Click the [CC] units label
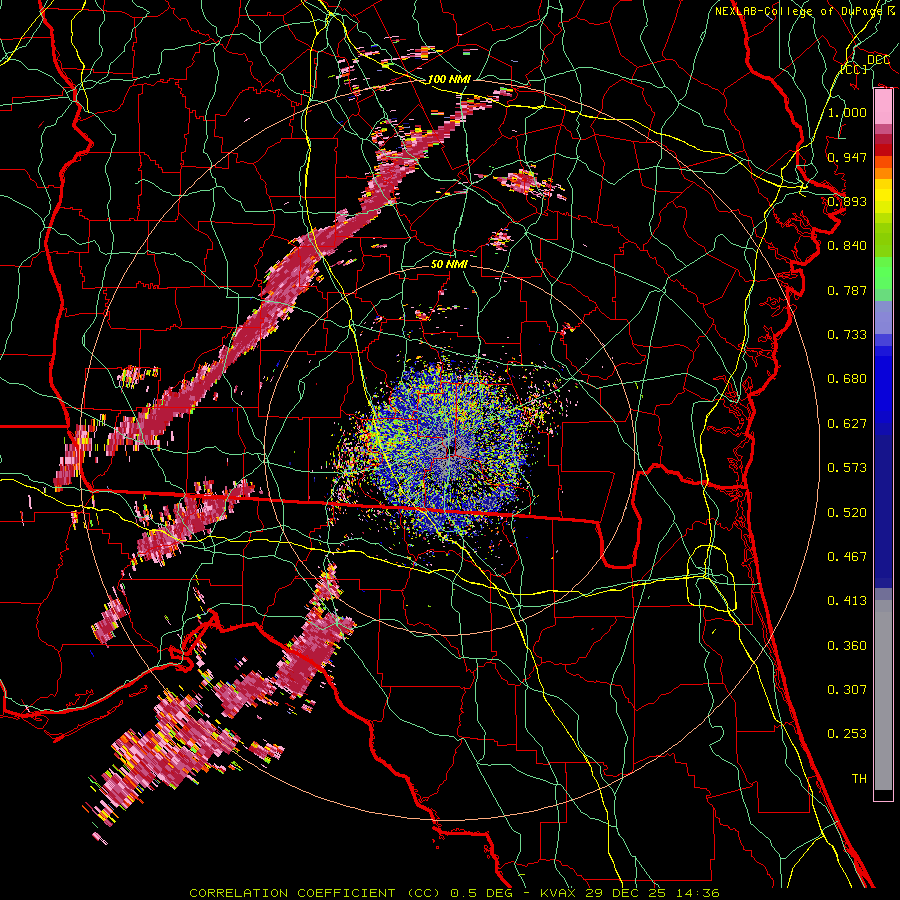The width and height of the screenshot is (900, 900). (x=854, y=70)
